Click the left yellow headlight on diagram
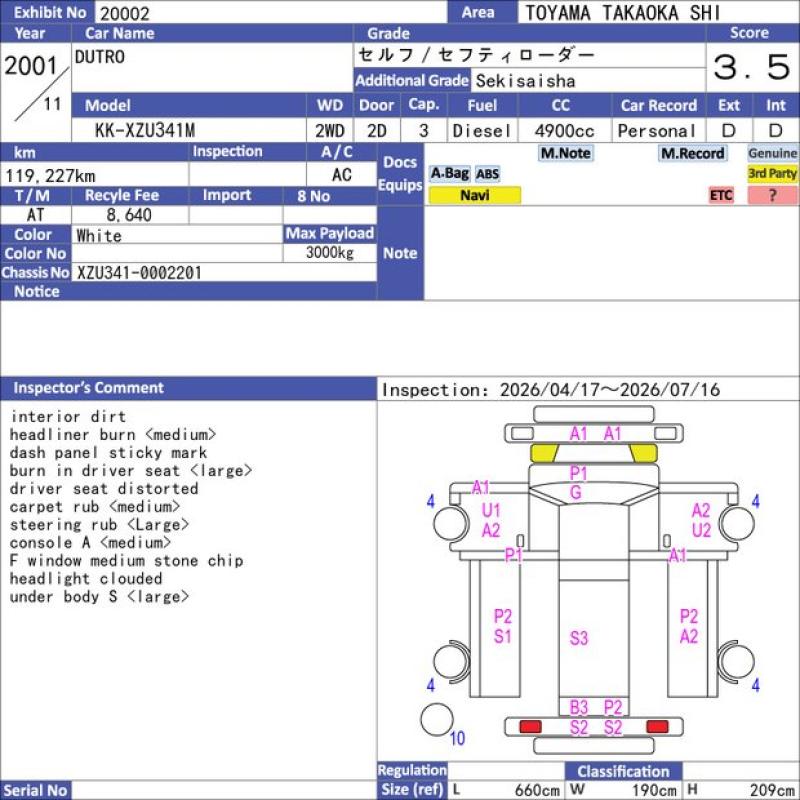 point(544,453)
